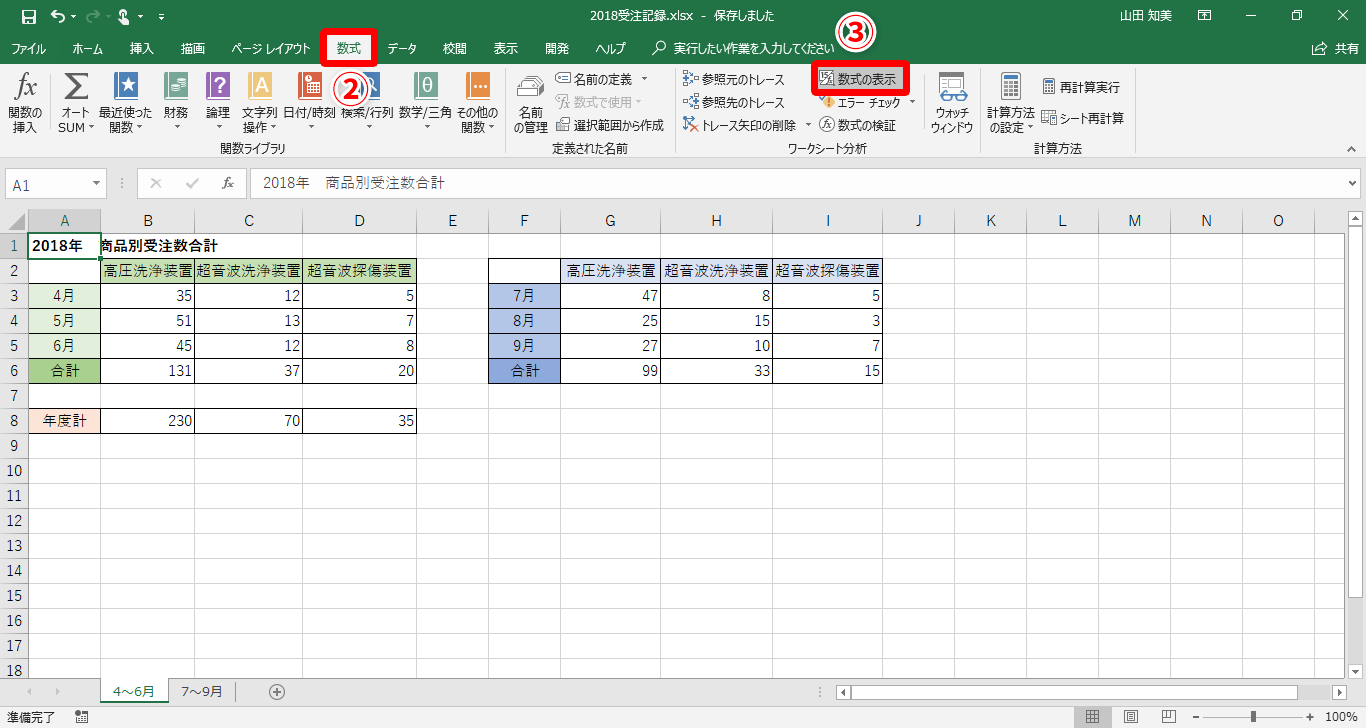Open 名前の管理 (Name Manager)
Image resolution: width=1366 pixels, height=728 pixels.
pyautogui.click(x=530, y=103)
